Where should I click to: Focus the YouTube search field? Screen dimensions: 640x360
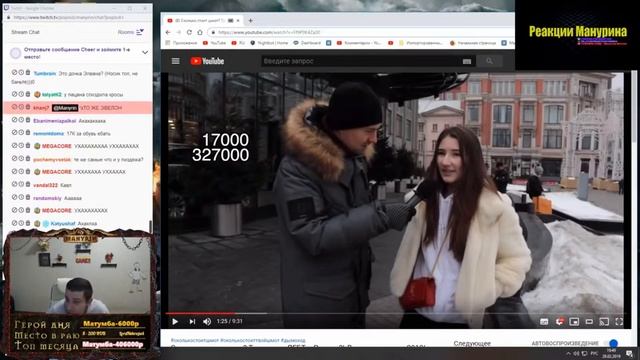tap(361, 61)
